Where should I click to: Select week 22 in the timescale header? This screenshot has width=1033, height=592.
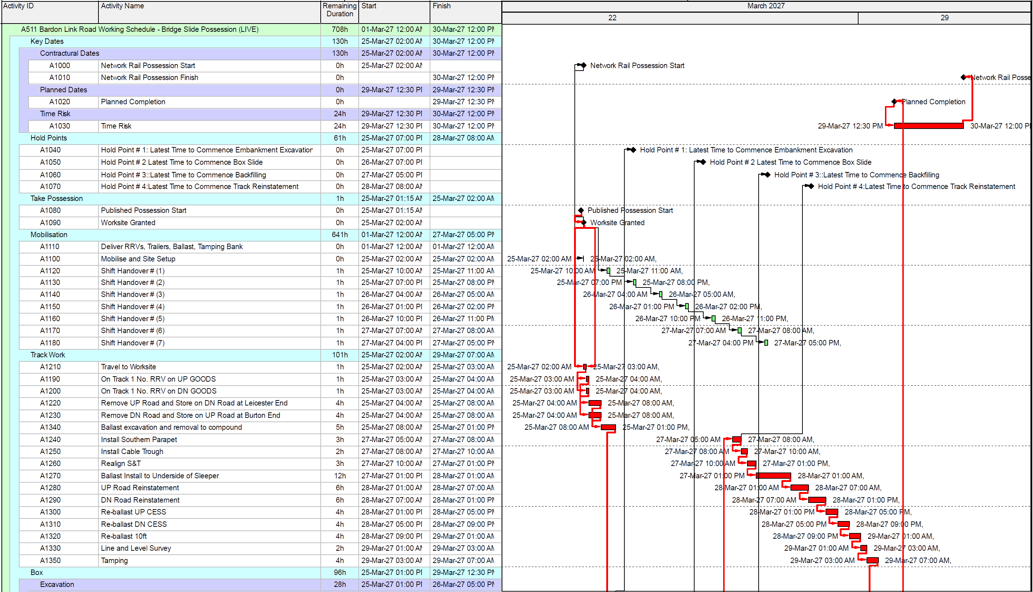coord(613,18)
